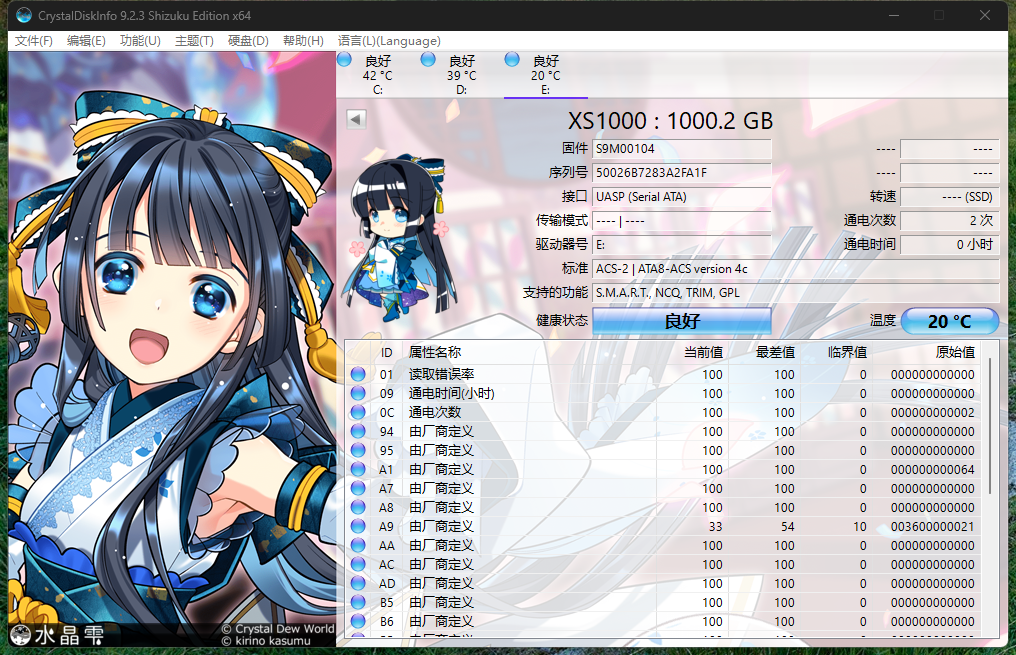Click the standard field ACS-2 | ATA8-ACS version 4c
This screenshot has width=1016, height=655.
pyautogui.click(x=796, y=268)
